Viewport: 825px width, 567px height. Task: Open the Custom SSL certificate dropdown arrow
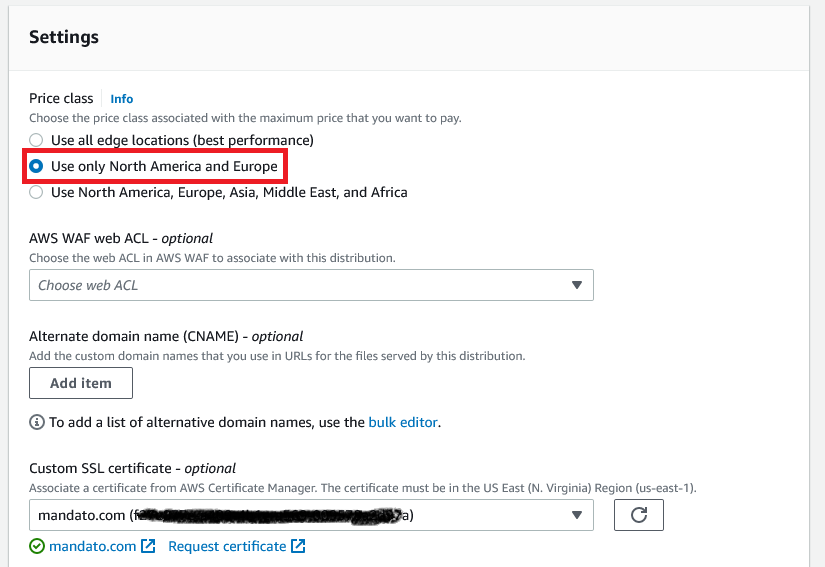pyautogui.click(x=577, y=515)
